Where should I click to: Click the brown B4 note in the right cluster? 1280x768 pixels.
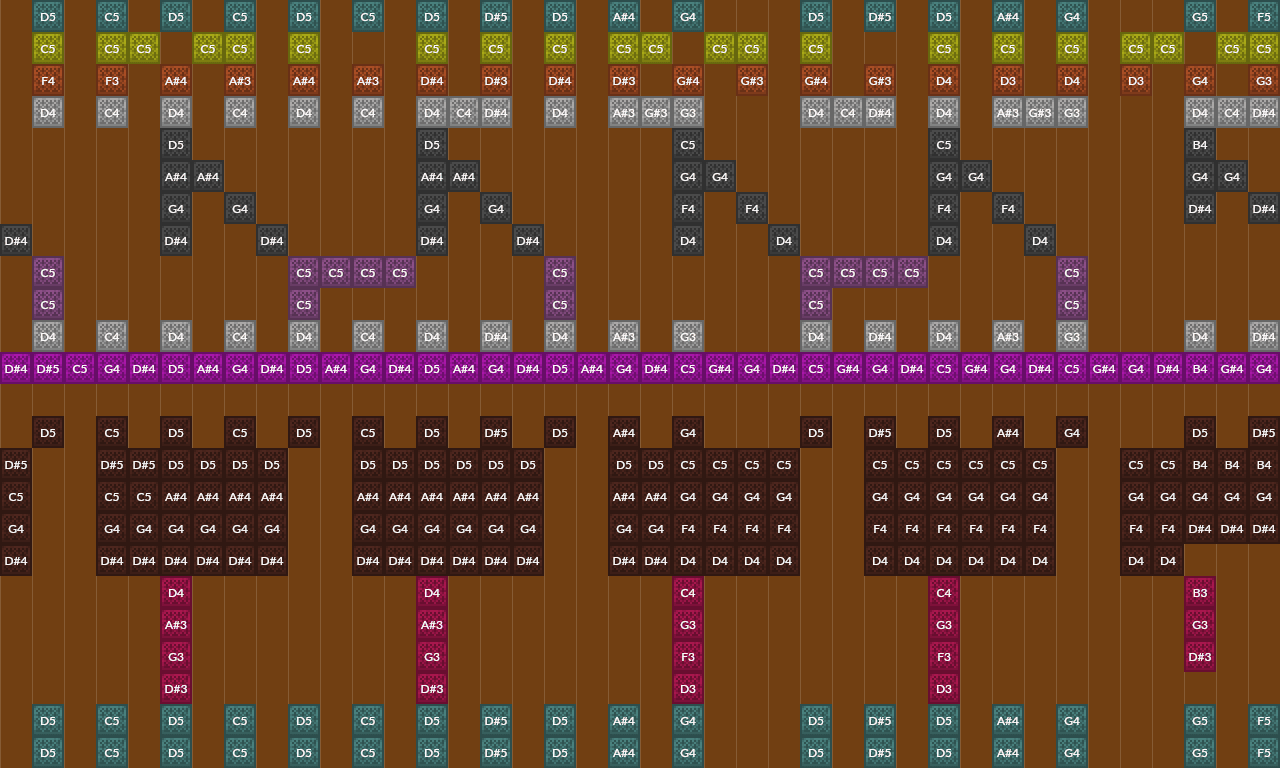coord(1200,465)
